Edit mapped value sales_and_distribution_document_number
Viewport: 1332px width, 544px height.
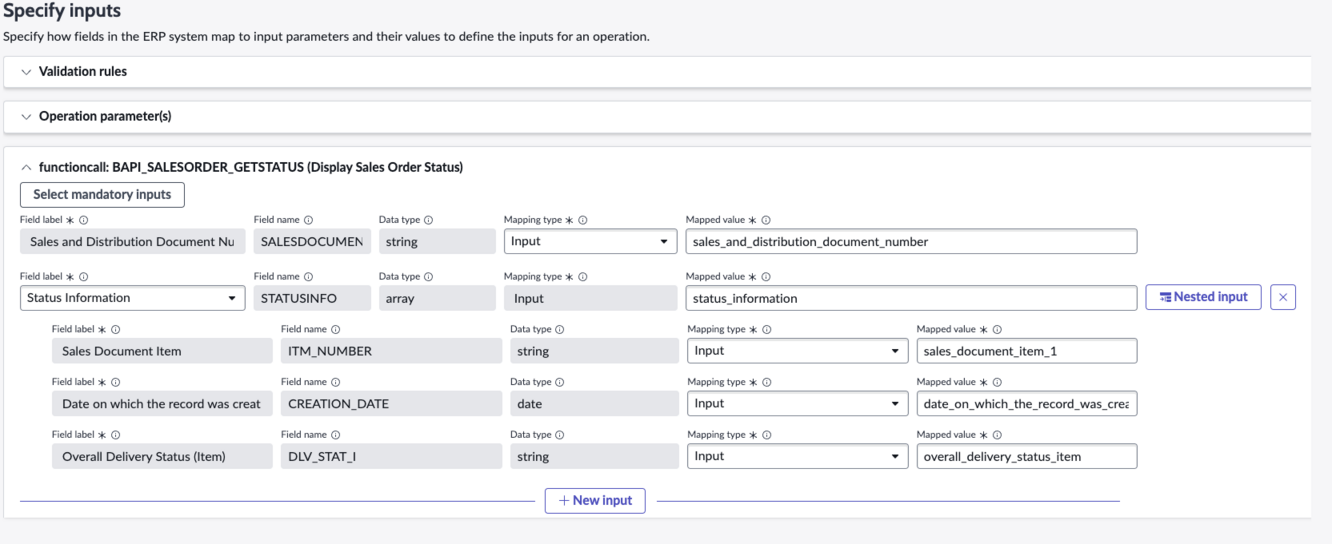pos(911,241)
